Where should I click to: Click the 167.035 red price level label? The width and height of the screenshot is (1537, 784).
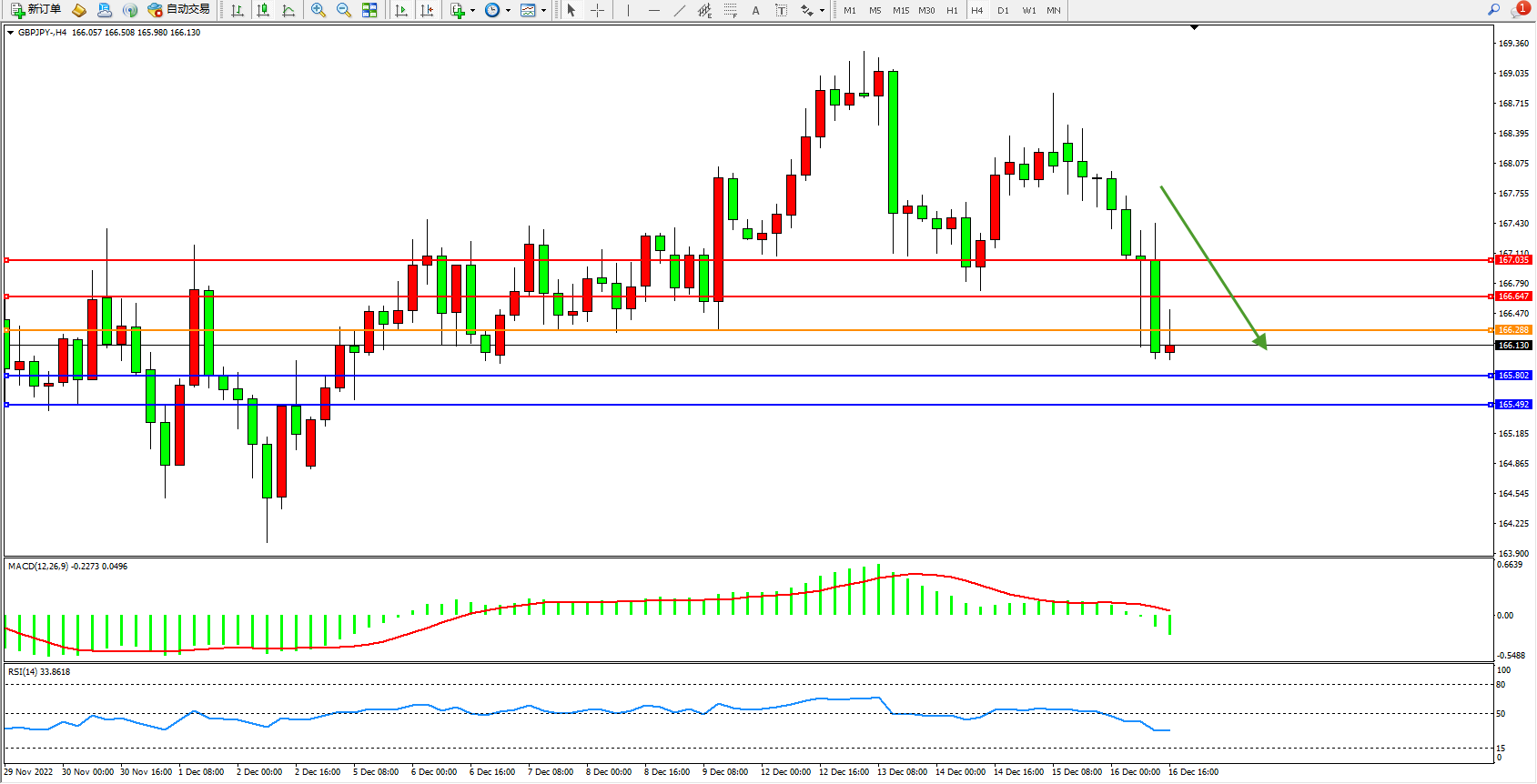pyautogui.click(x=1513, y=260)
